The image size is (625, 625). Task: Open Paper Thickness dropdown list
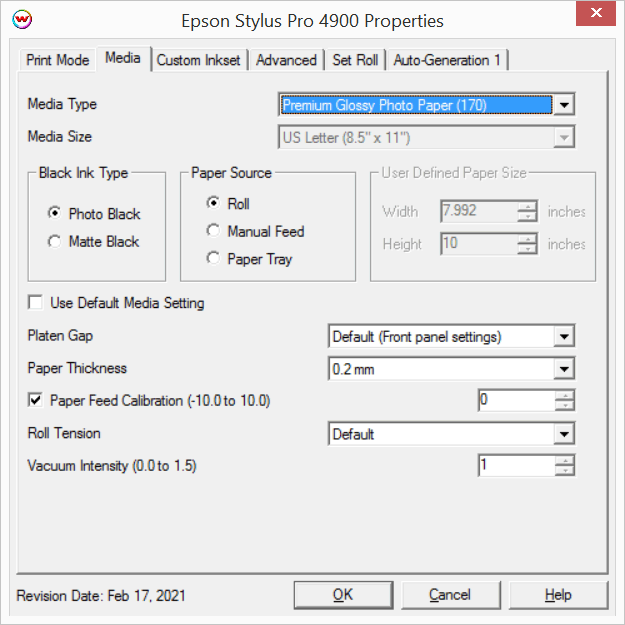click(x=565, y=370)
